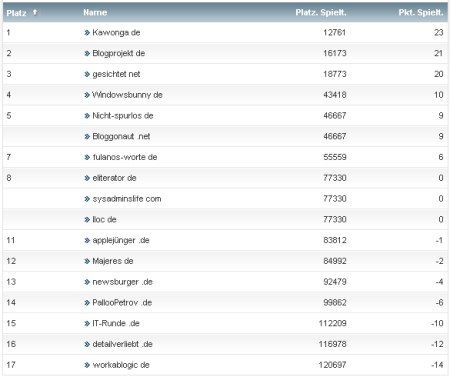Screen dimensions: 450x377
Task: Click the double-arrow icon before Nicht-spurlos de
Action: point(87,116)
